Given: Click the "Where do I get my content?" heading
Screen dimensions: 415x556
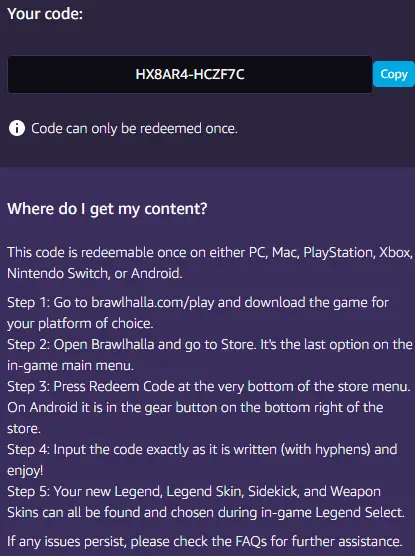Looking at the screenshot, I should (107, 209).
